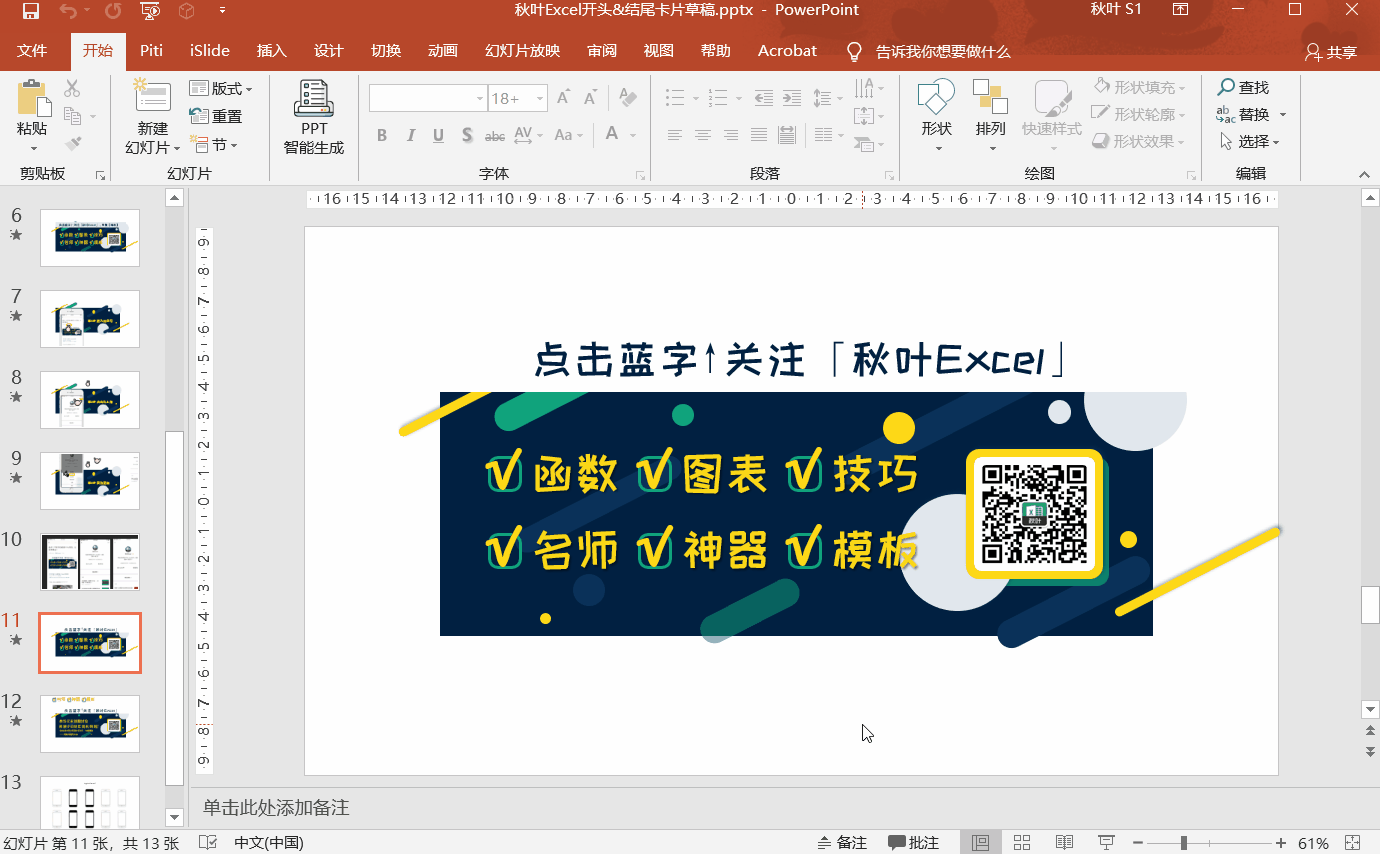Toggle Underline formatting
Image resolution: width=1380 pixels, height=854 pixels.
438,135
